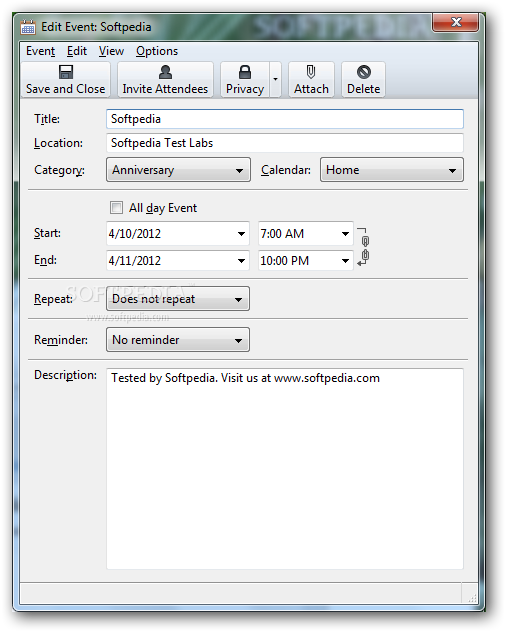Toggle the link start and end dates icon
The image size is (506, 632).
pos(364,247)
